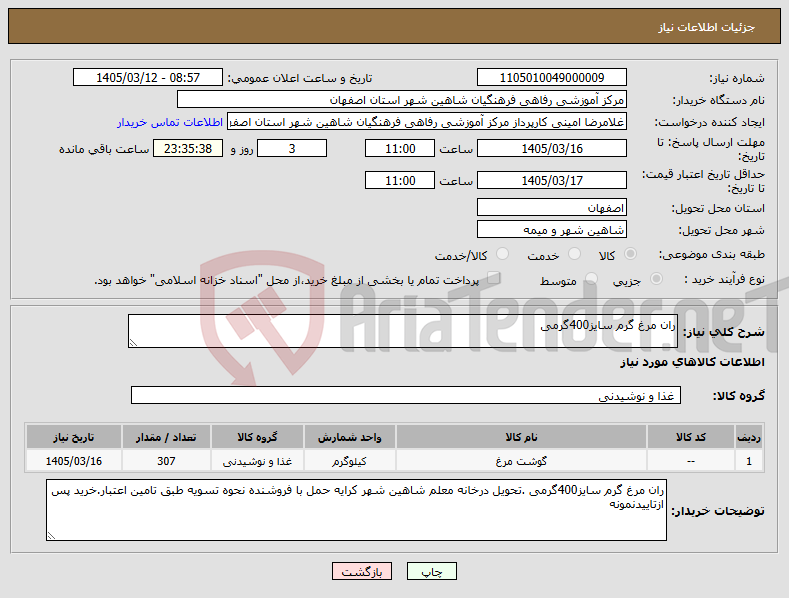
Task: Click the توضیحات خریدار text area
Action: point(356,510)
